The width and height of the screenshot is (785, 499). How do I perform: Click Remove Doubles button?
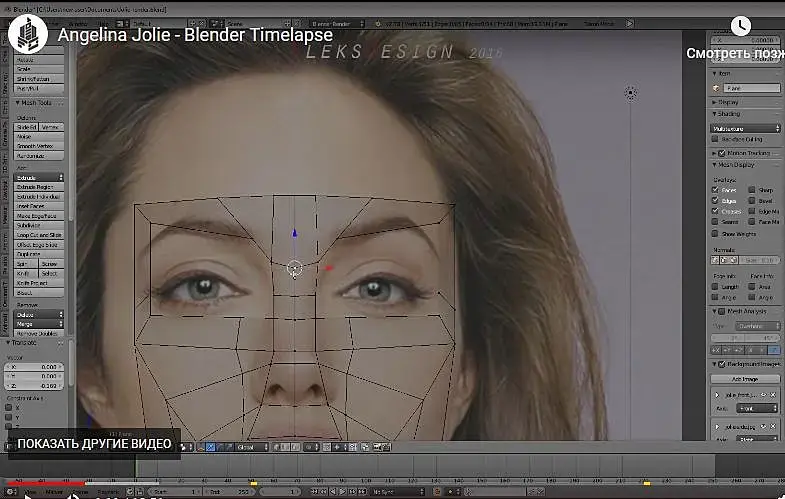click(x=39, y=333)
